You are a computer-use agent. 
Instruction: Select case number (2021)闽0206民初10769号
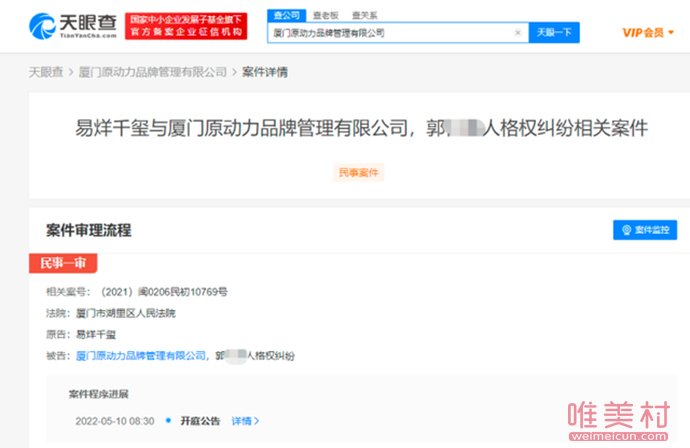click(x=164, y=292)
